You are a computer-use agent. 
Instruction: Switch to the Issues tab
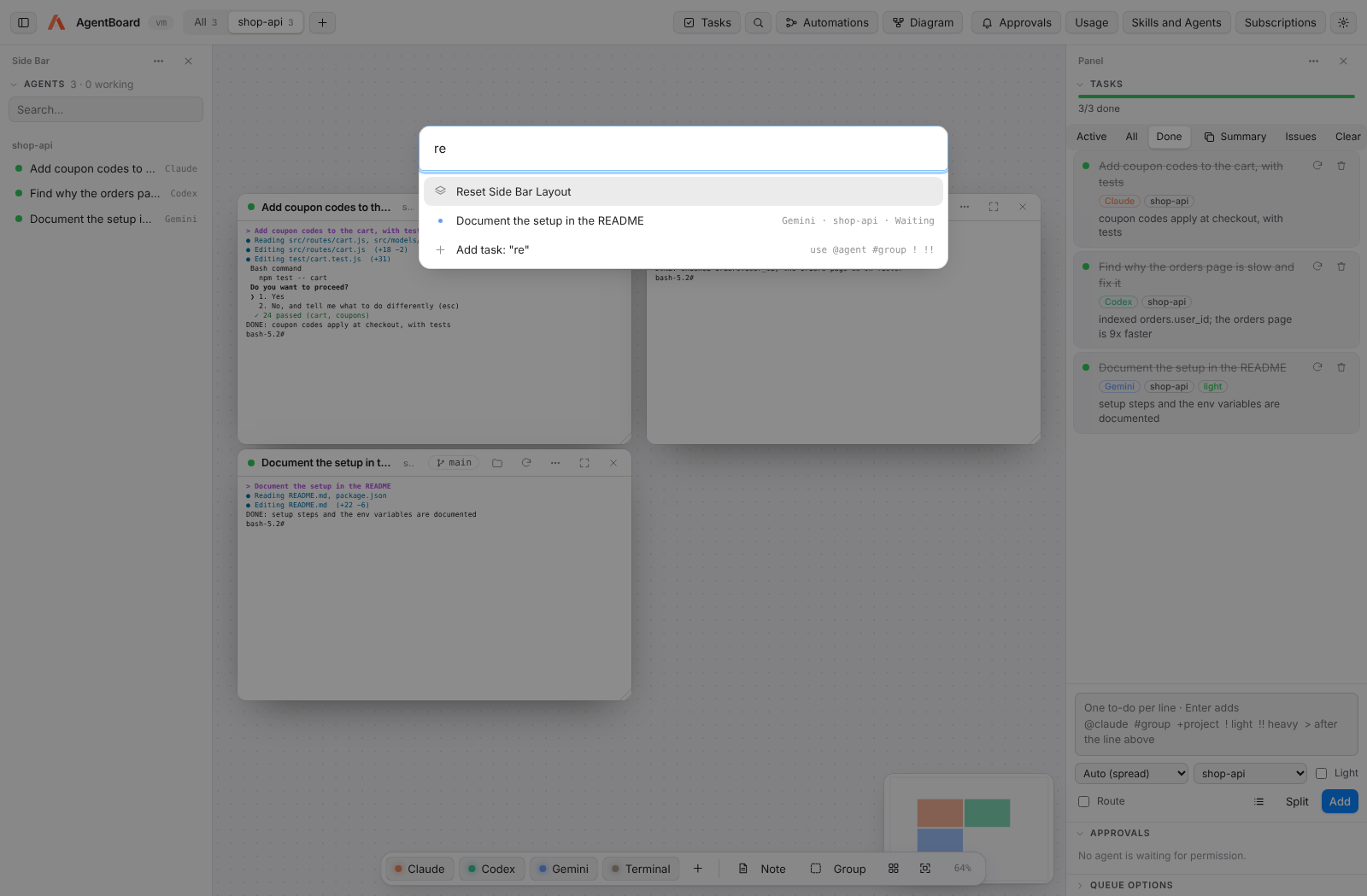[1300, 137]
